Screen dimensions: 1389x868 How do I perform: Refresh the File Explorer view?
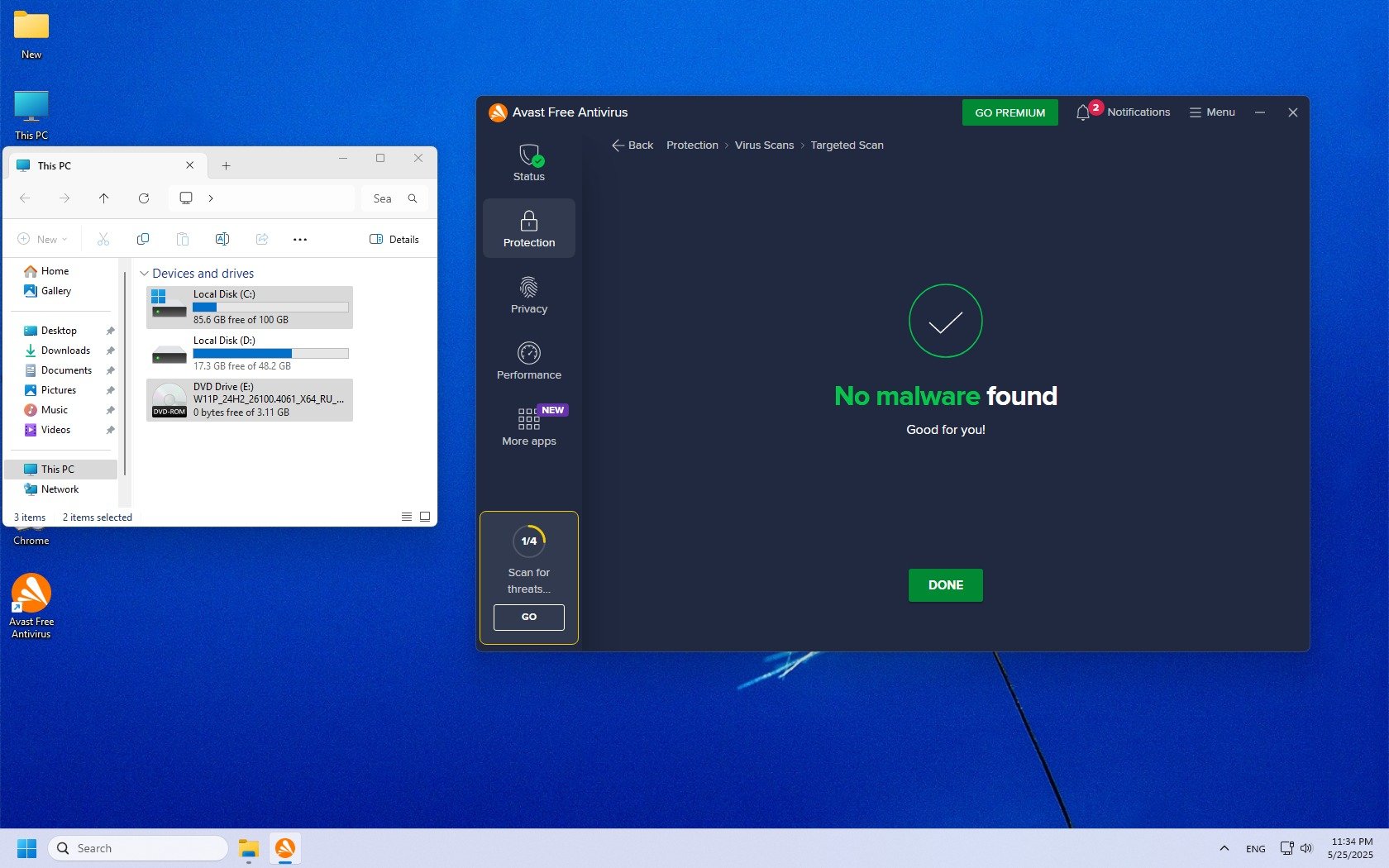pyautogui.click(x=144, y=198)
